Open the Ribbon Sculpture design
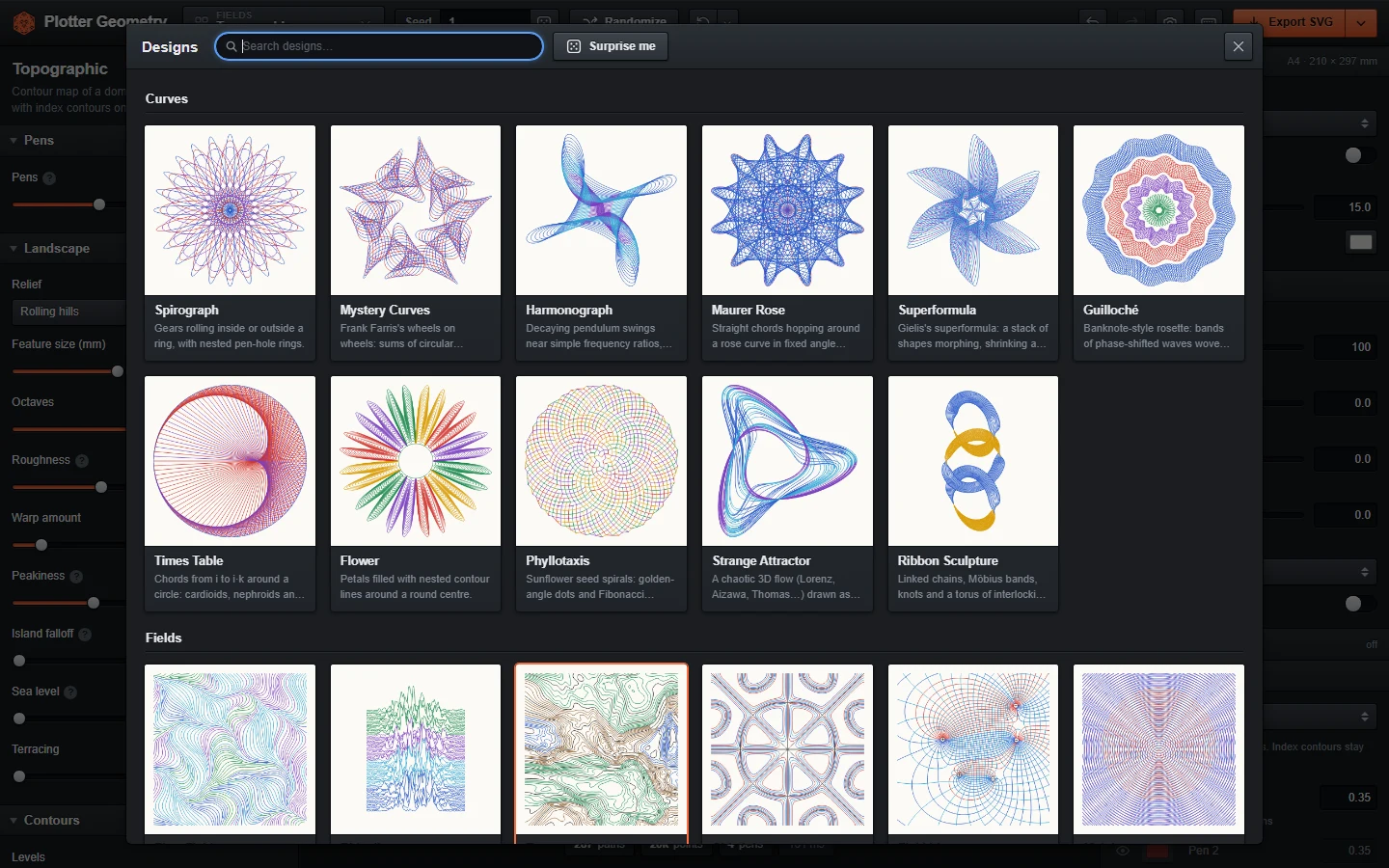 pyautogui.click(x=973, y=494)
